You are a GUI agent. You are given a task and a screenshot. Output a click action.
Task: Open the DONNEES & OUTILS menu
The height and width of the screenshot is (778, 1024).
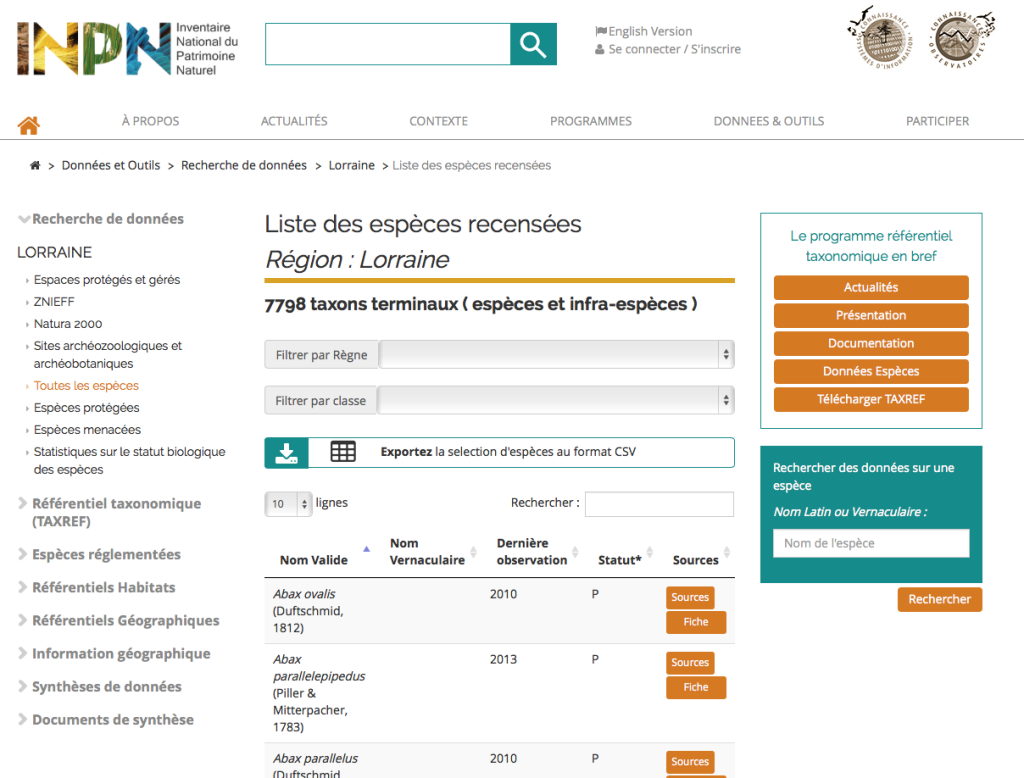coord(769,121)
